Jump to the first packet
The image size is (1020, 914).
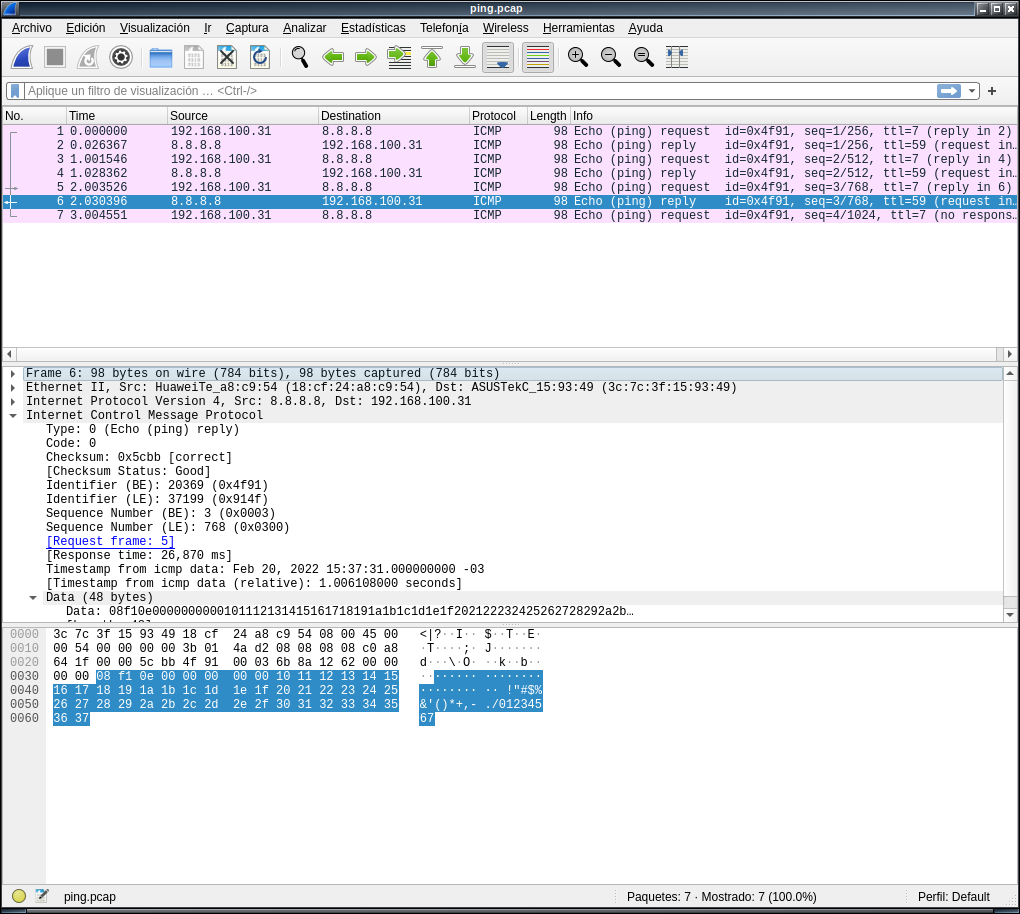(432, 57)
